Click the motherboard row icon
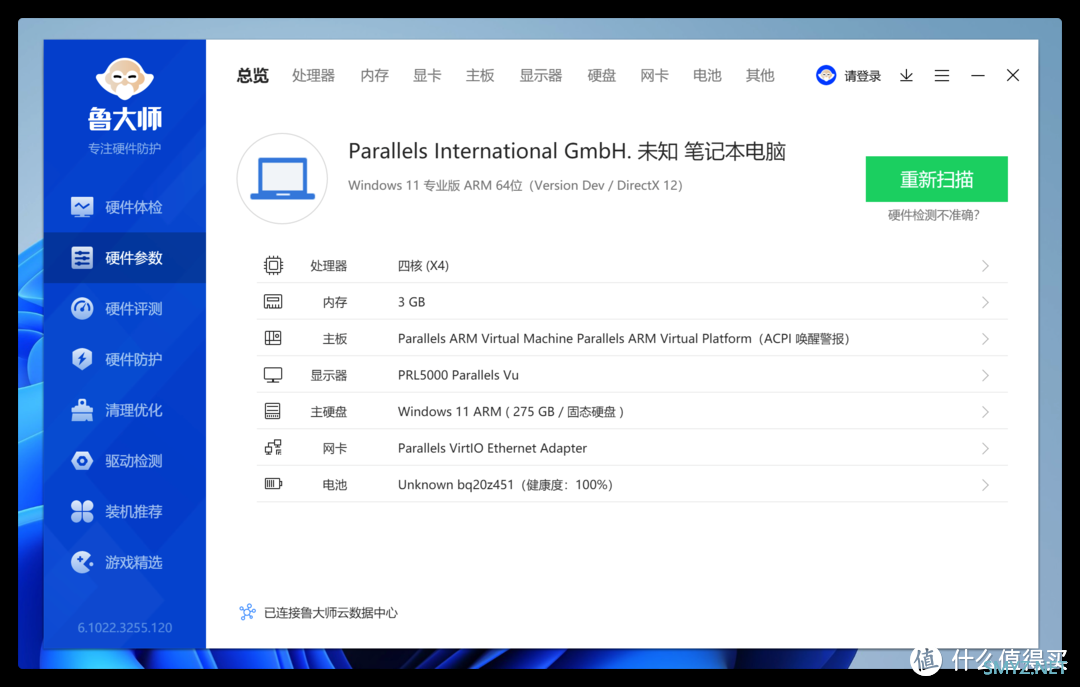The width and height of the screenshot is (1080, 687). pos(273,338)
